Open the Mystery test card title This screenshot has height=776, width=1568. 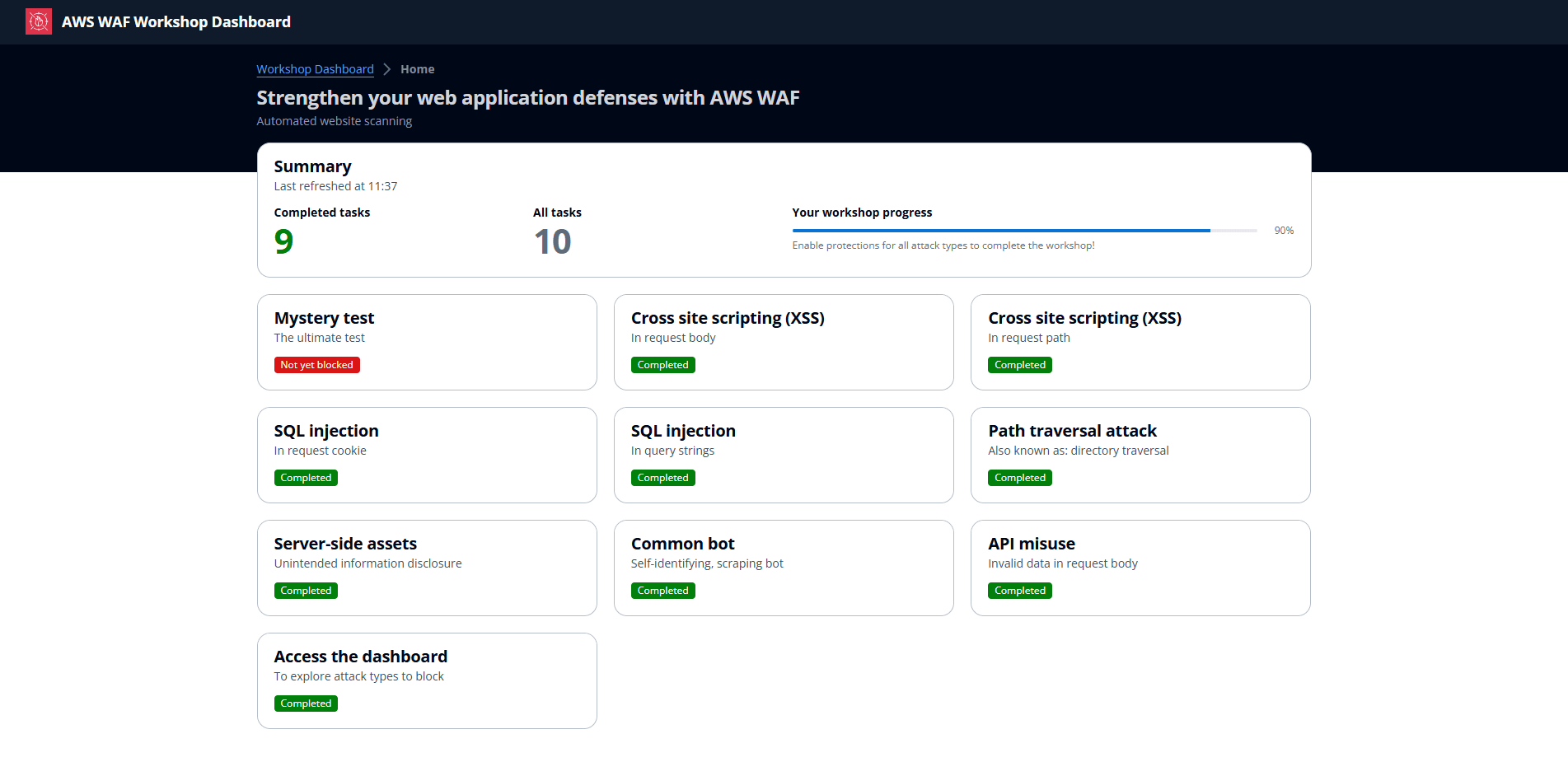[325, 318]
